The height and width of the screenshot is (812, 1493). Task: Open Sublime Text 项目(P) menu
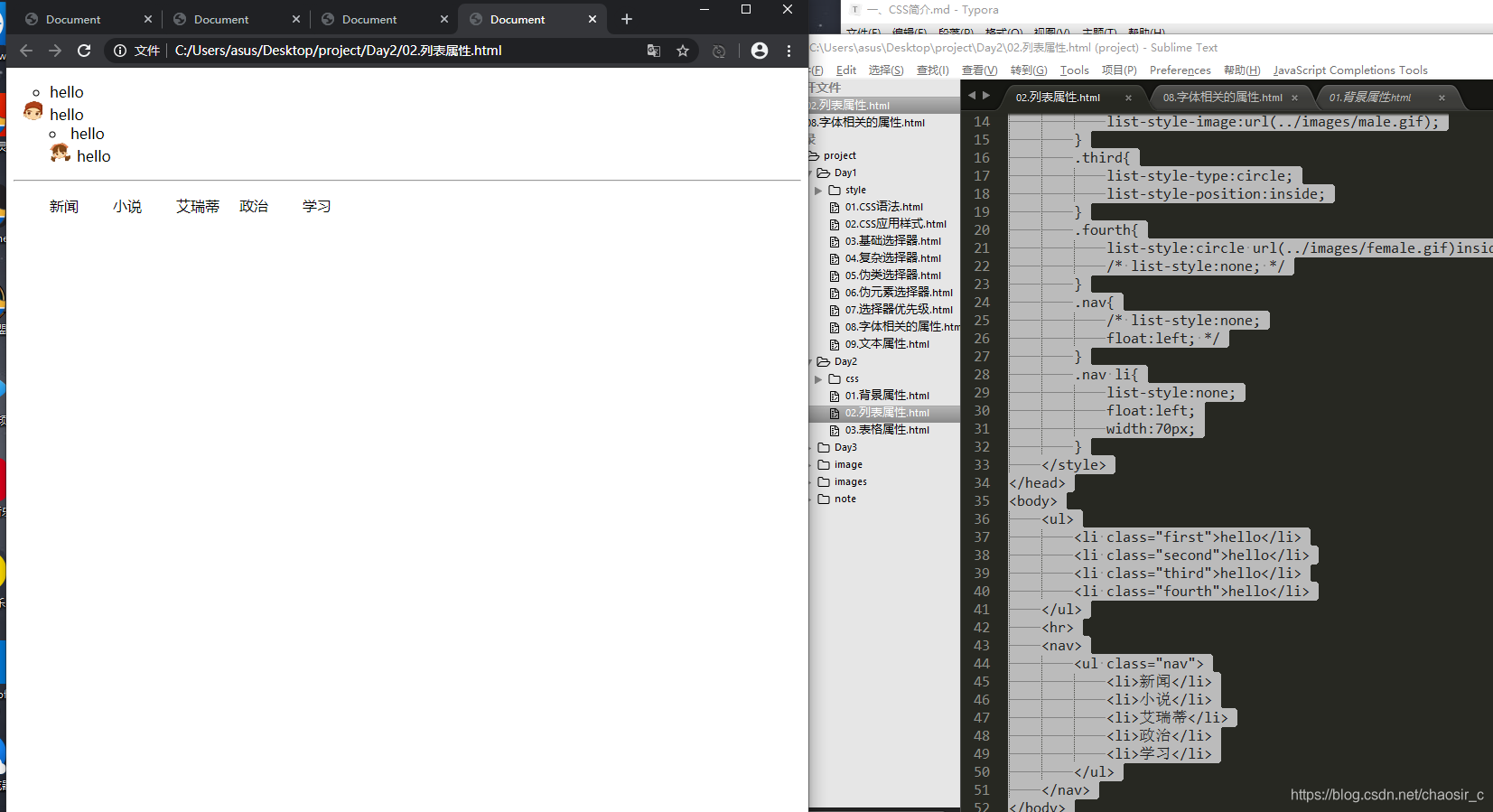1119,70
